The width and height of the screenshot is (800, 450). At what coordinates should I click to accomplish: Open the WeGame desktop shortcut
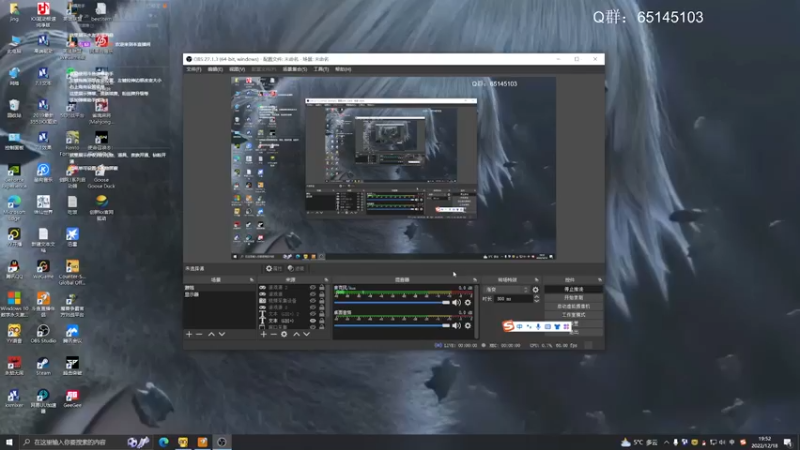pyautogui.click(x=43, y=269)
